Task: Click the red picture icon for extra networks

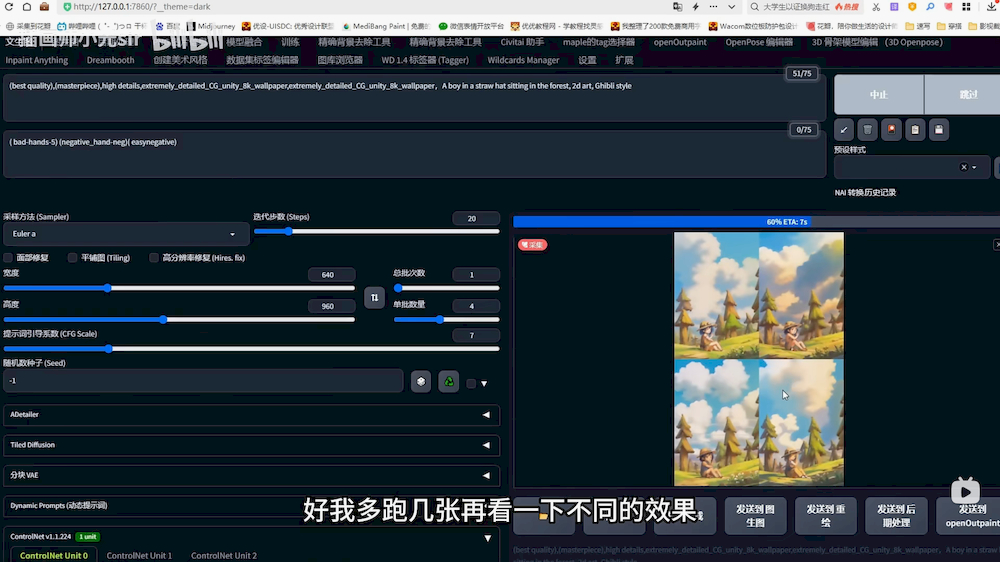Action: coord(891,129)
